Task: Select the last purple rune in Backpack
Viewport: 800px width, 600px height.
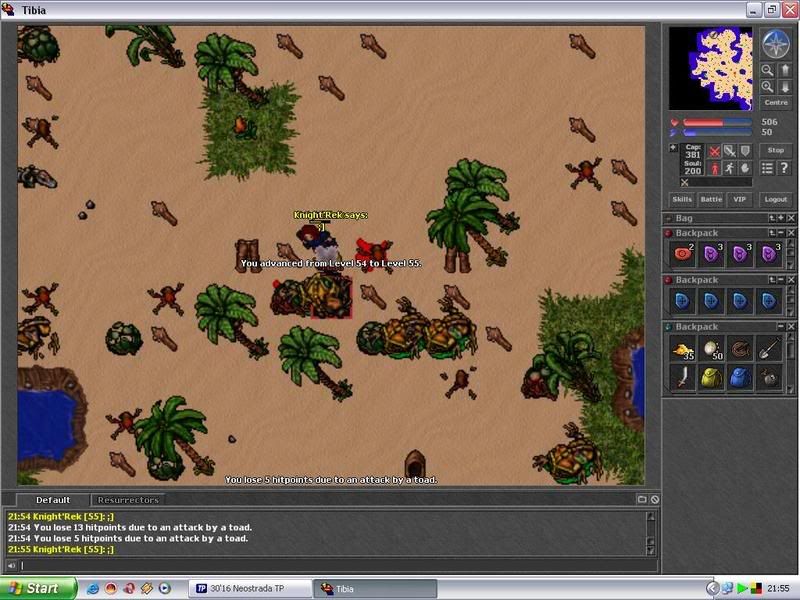Action: (769, 254)
